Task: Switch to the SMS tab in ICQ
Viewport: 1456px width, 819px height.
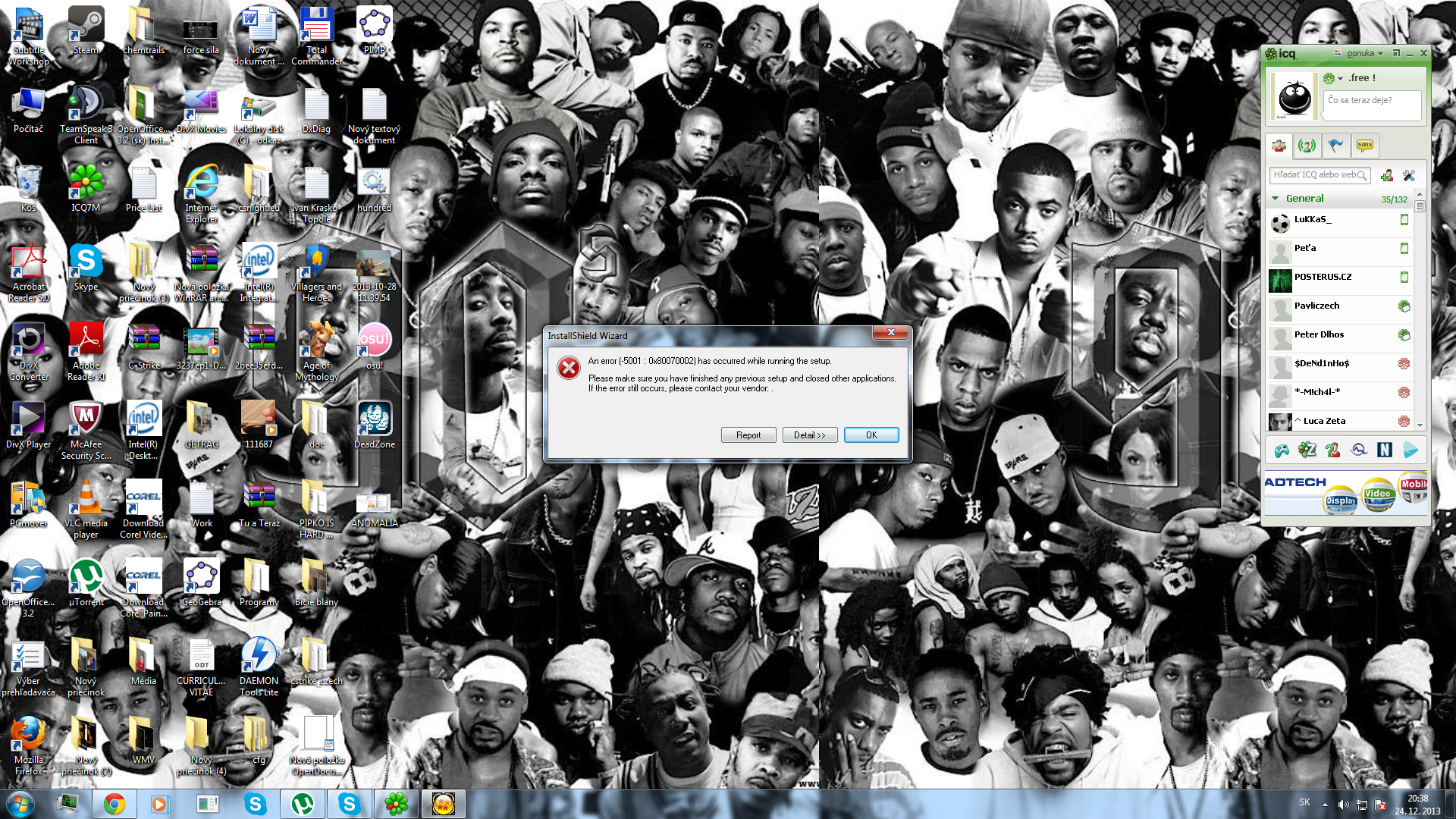Action: coord(1365,146)
